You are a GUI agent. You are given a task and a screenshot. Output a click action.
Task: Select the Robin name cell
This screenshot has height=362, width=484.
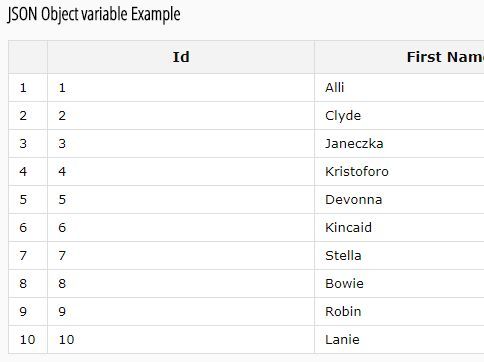point(399,312)
